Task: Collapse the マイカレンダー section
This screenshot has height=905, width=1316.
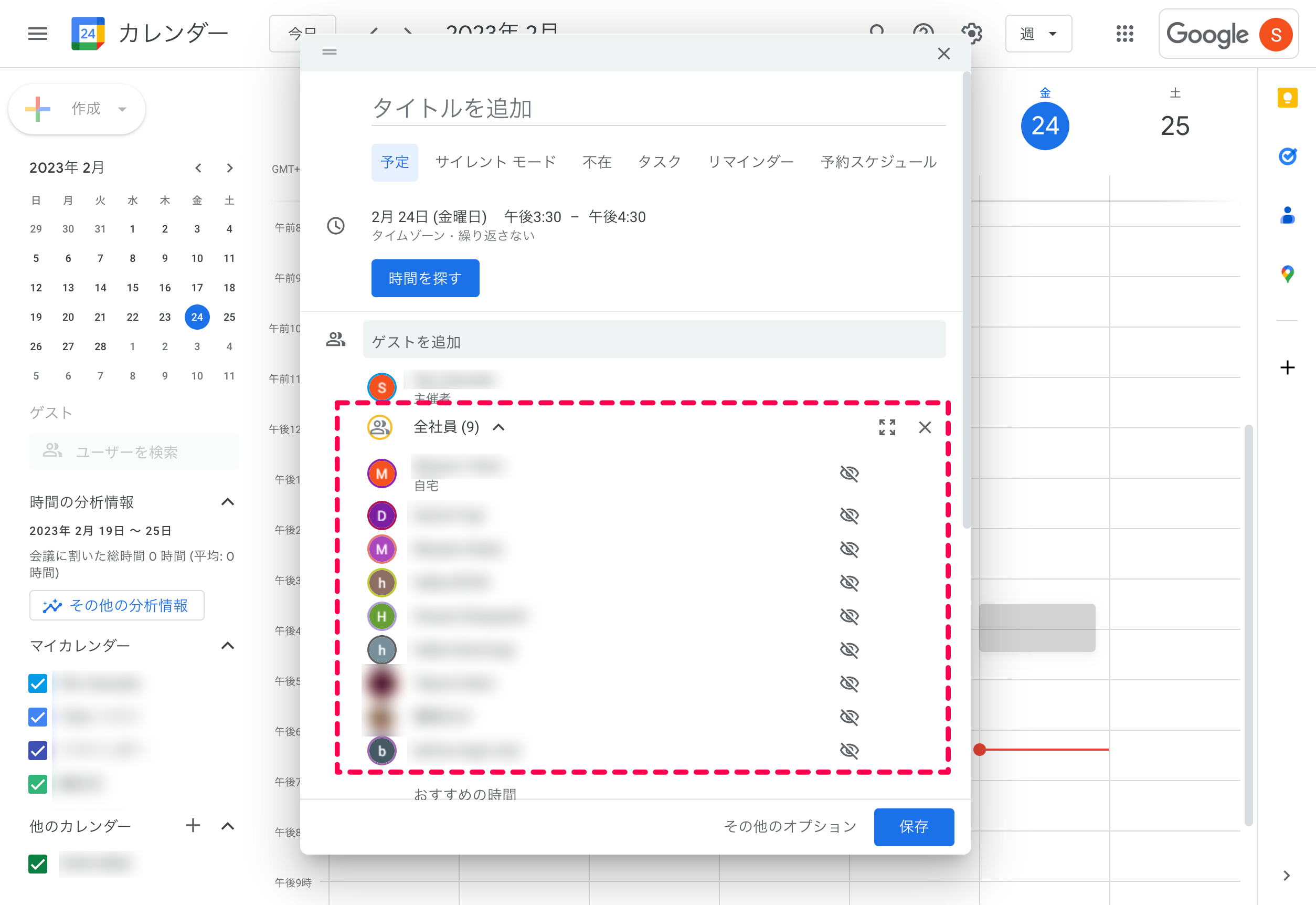Action: click(227, 646)
